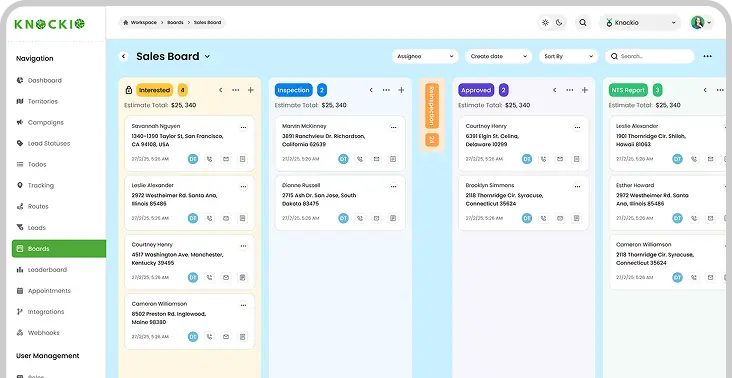Viewport: 732px width, 378px height.
Task: Click the Interested column label
Action: [x=155, y=90]
